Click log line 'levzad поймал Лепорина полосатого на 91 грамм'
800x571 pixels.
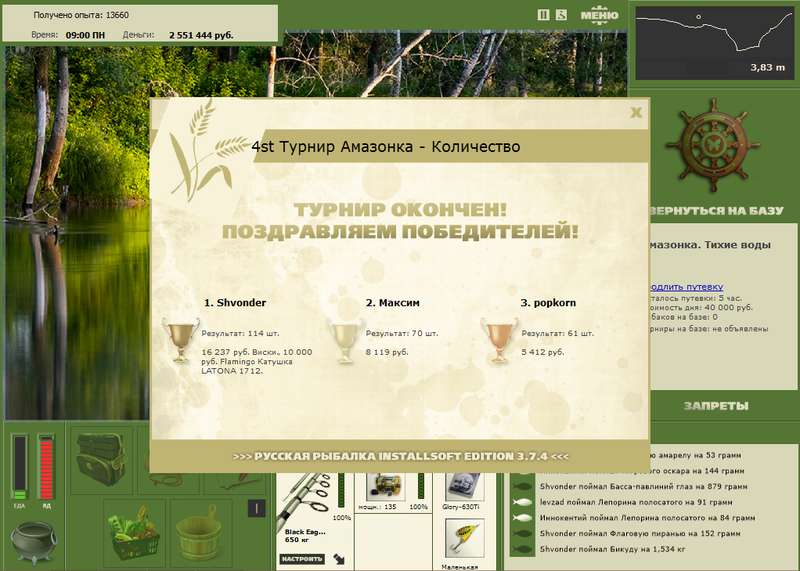(636, 502)
